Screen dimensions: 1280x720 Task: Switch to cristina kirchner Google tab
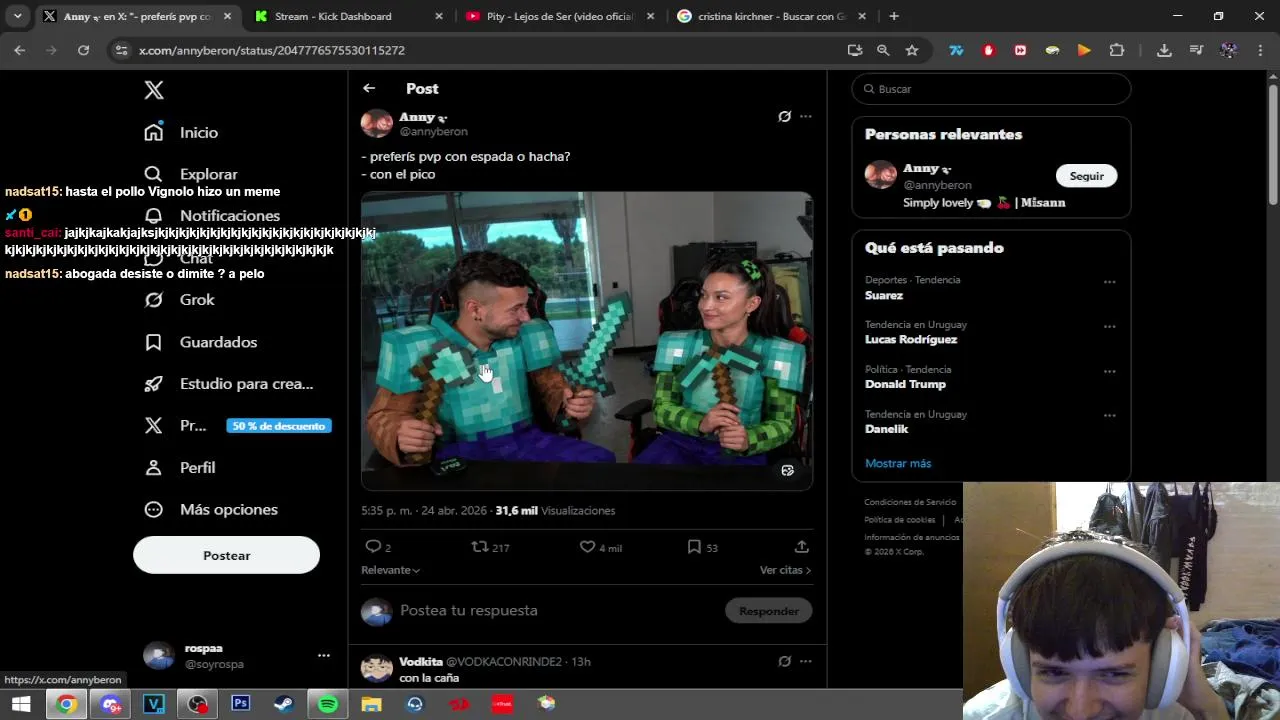[x=771, y=16]
